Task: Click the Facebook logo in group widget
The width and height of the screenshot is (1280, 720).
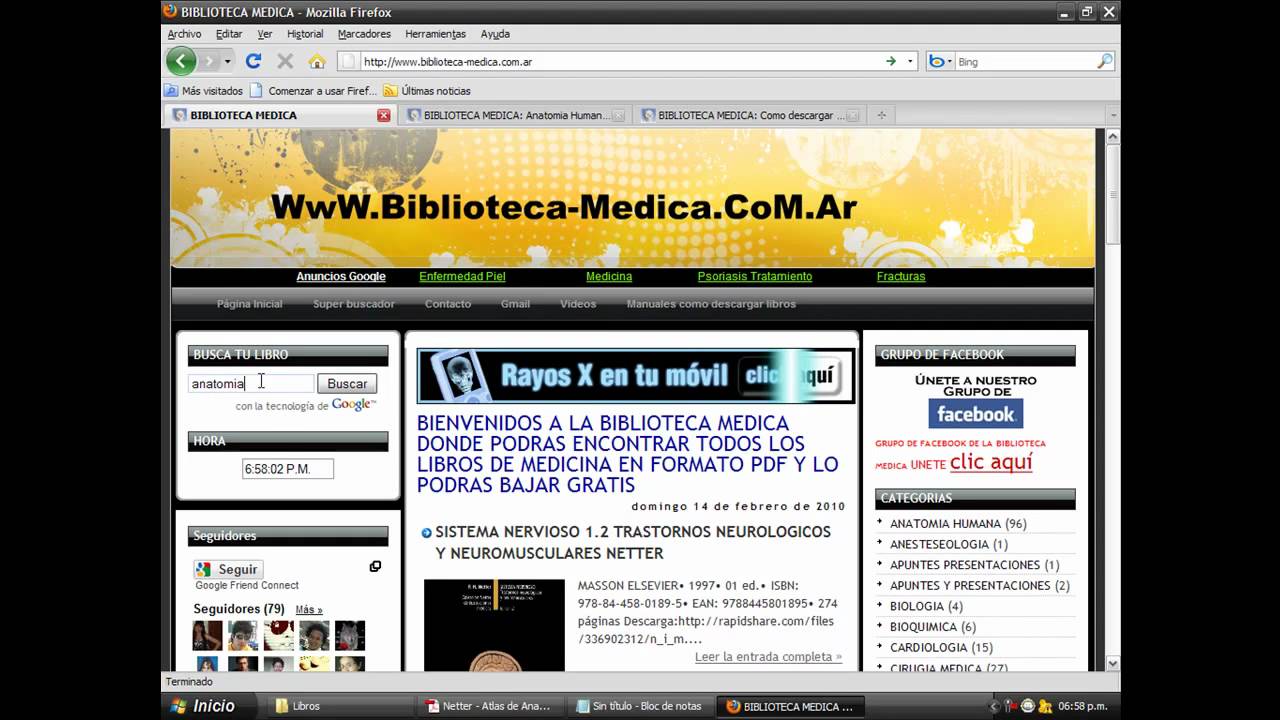Action: point(975,414)
